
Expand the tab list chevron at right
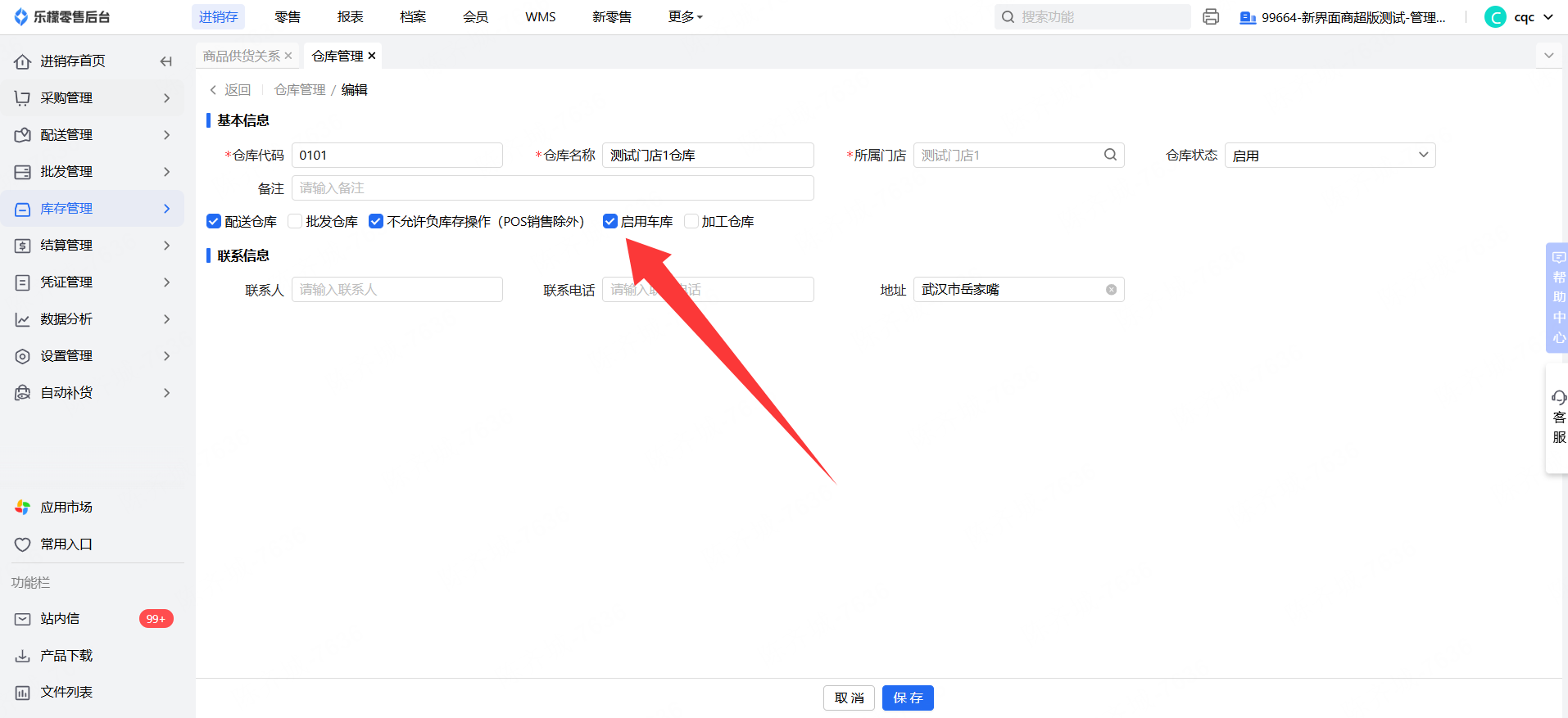click(1548, 56)
